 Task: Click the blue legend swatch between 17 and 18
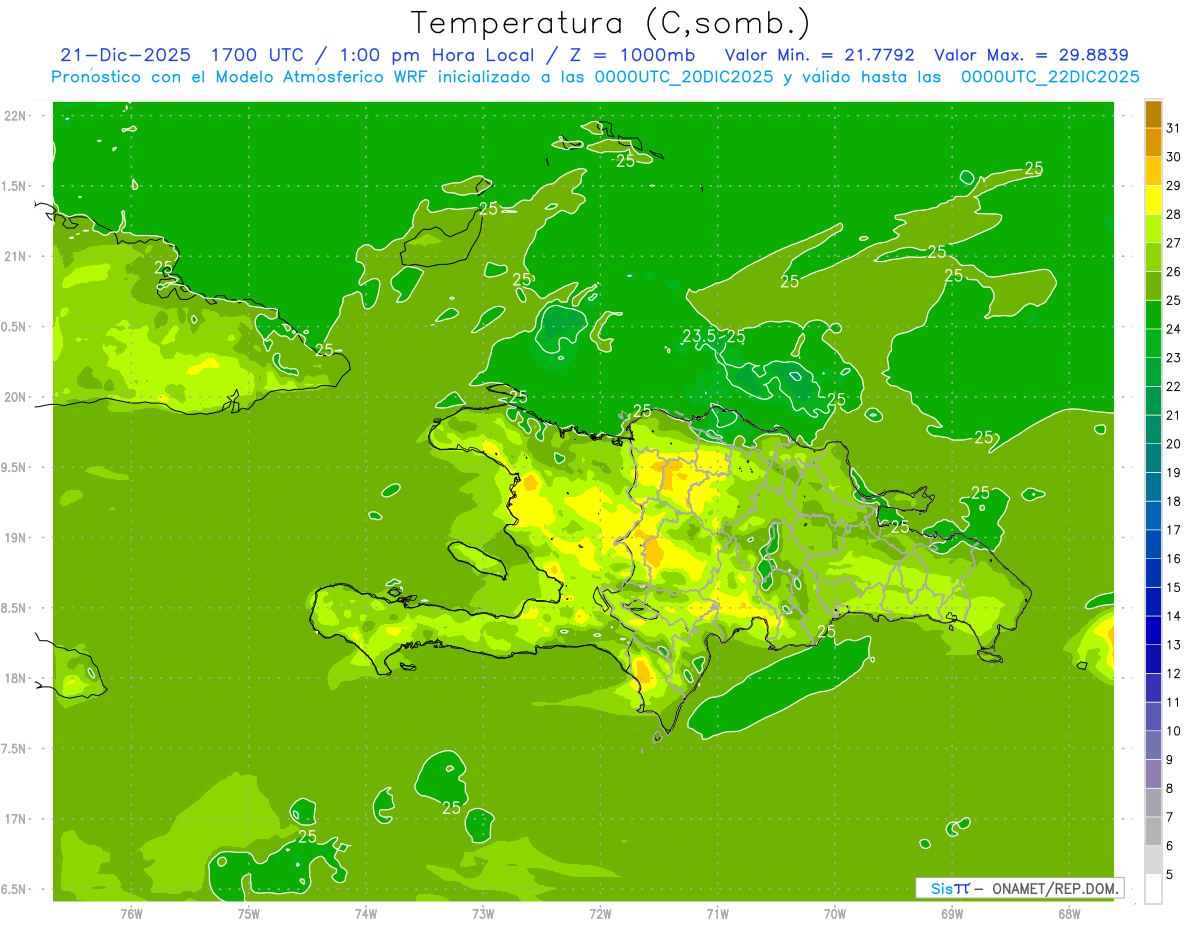(1153, 516)
